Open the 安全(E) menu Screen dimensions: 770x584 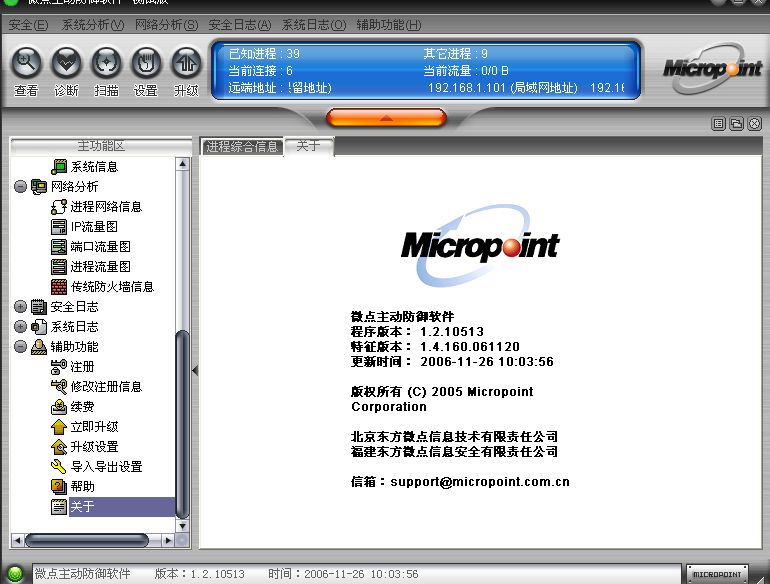click(28, 25)
